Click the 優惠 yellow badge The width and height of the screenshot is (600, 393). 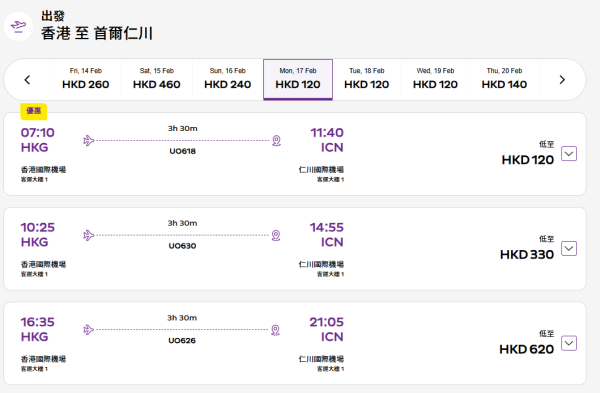pyautogui.click(x=34, y=111)
